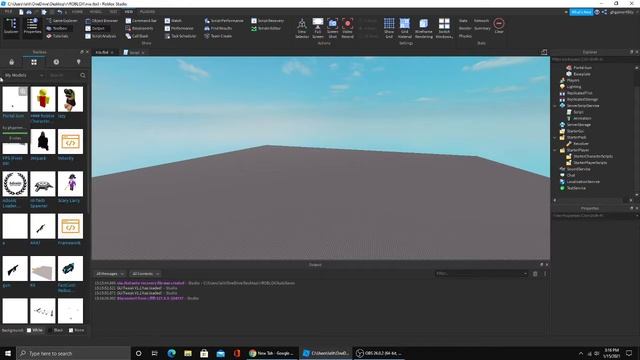Viewport: 640px width, 360px height.
Task: Open the Explorer panel button in ribbon
Action: pos(11,27)
